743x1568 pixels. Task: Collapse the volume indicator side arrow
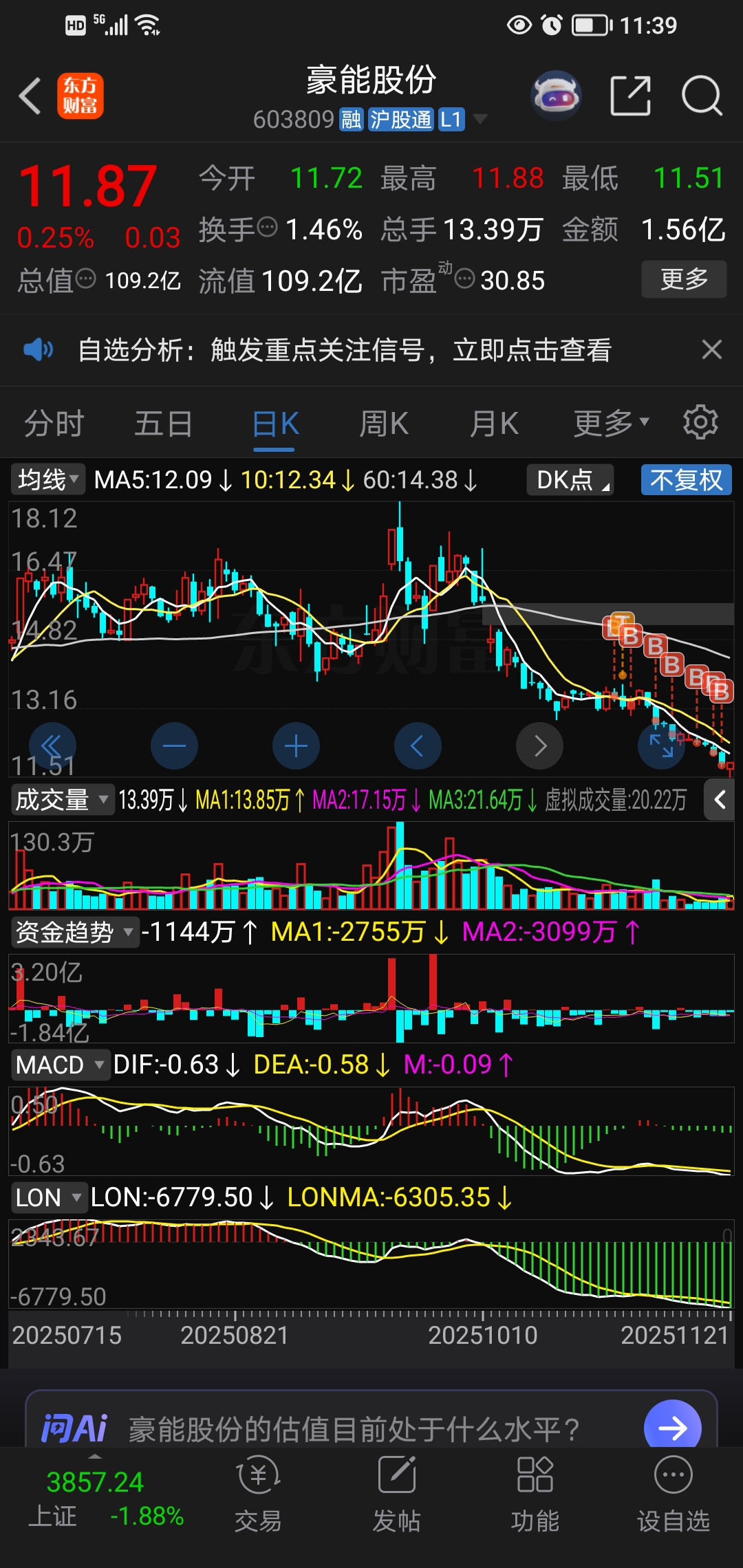(x=720, y=800)
